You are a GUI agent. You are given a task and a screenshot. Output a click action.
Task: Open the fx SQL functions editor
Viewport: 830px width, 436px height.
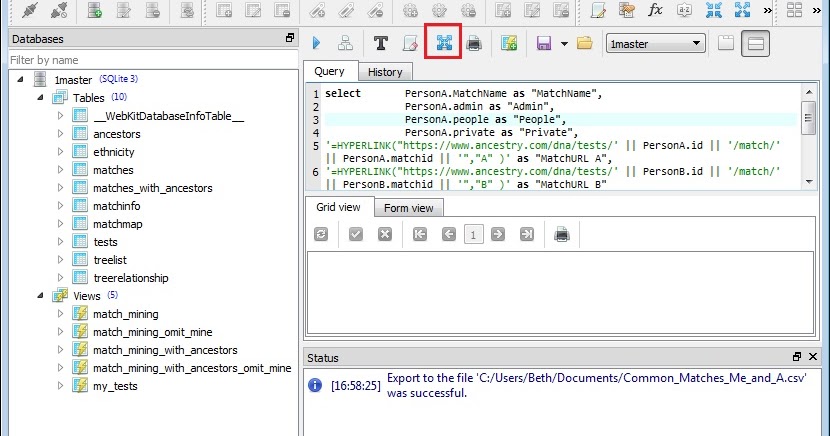coord(655,10)
